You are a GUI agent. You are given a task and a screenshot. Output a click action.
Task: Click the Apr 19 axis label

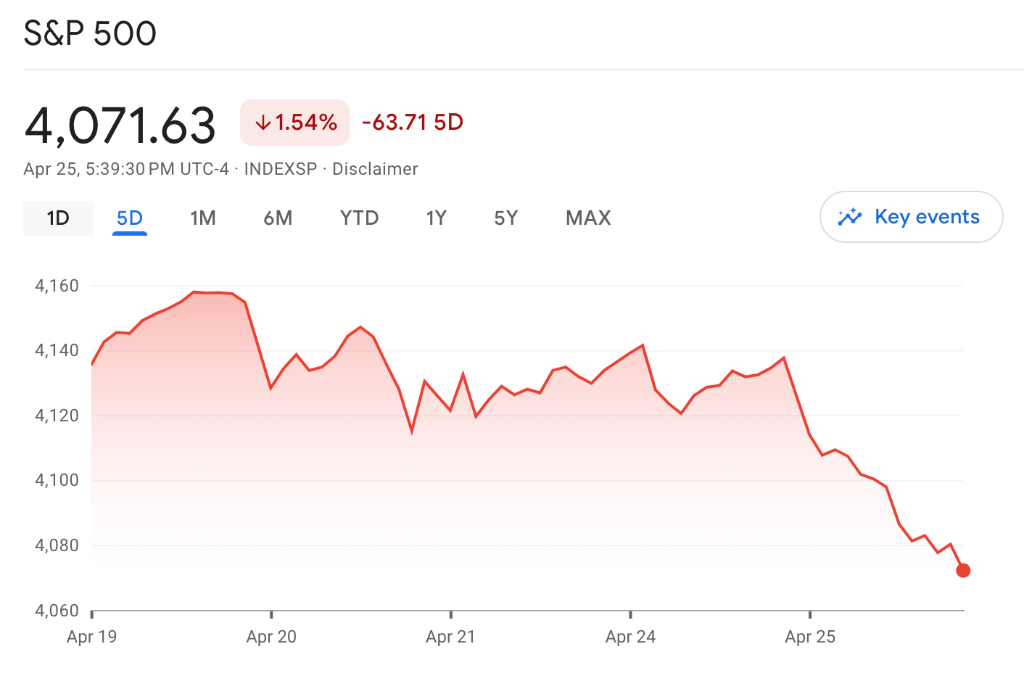(x=92, y=636)
